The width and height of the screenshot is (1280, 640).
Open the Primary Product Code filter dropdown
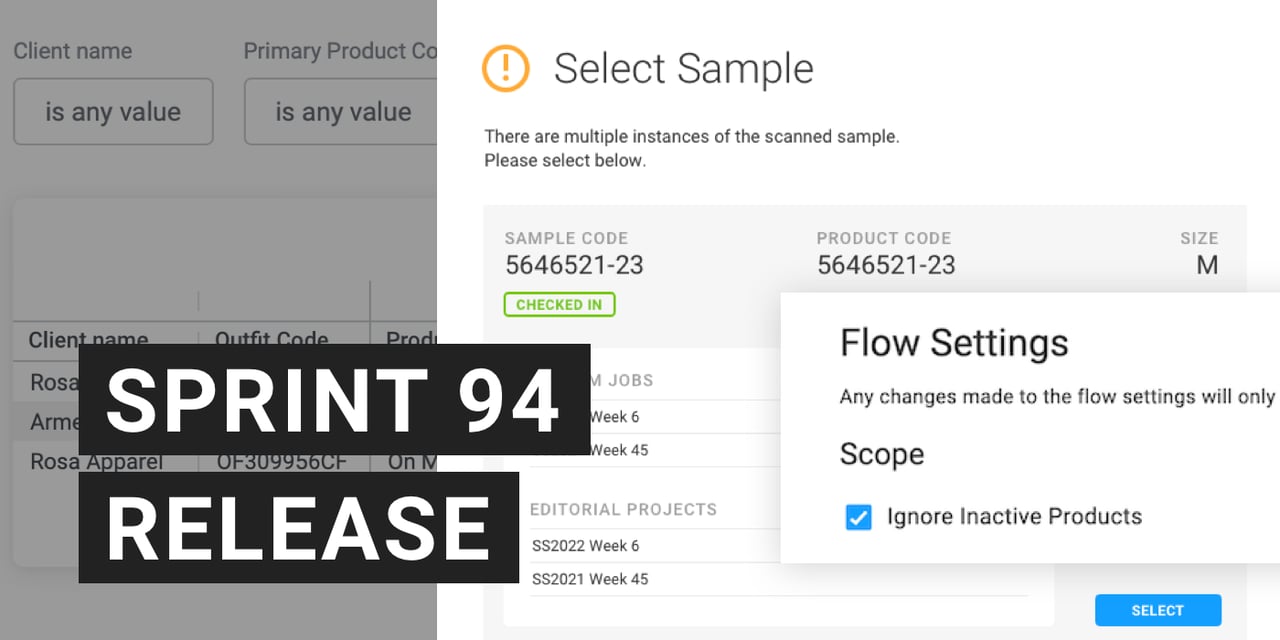point(341,112)
